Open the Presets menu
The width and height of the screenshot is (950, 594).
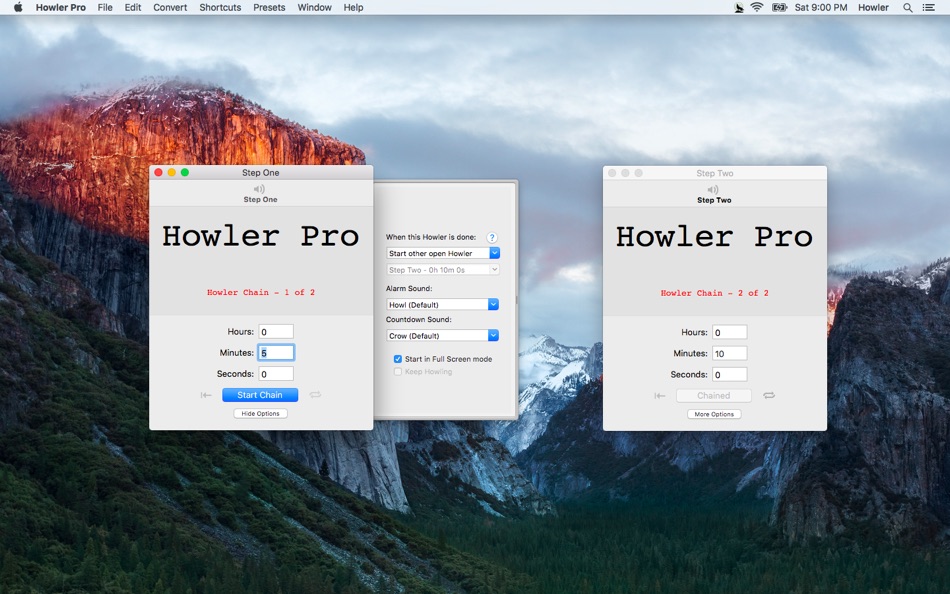click(269, 7)
